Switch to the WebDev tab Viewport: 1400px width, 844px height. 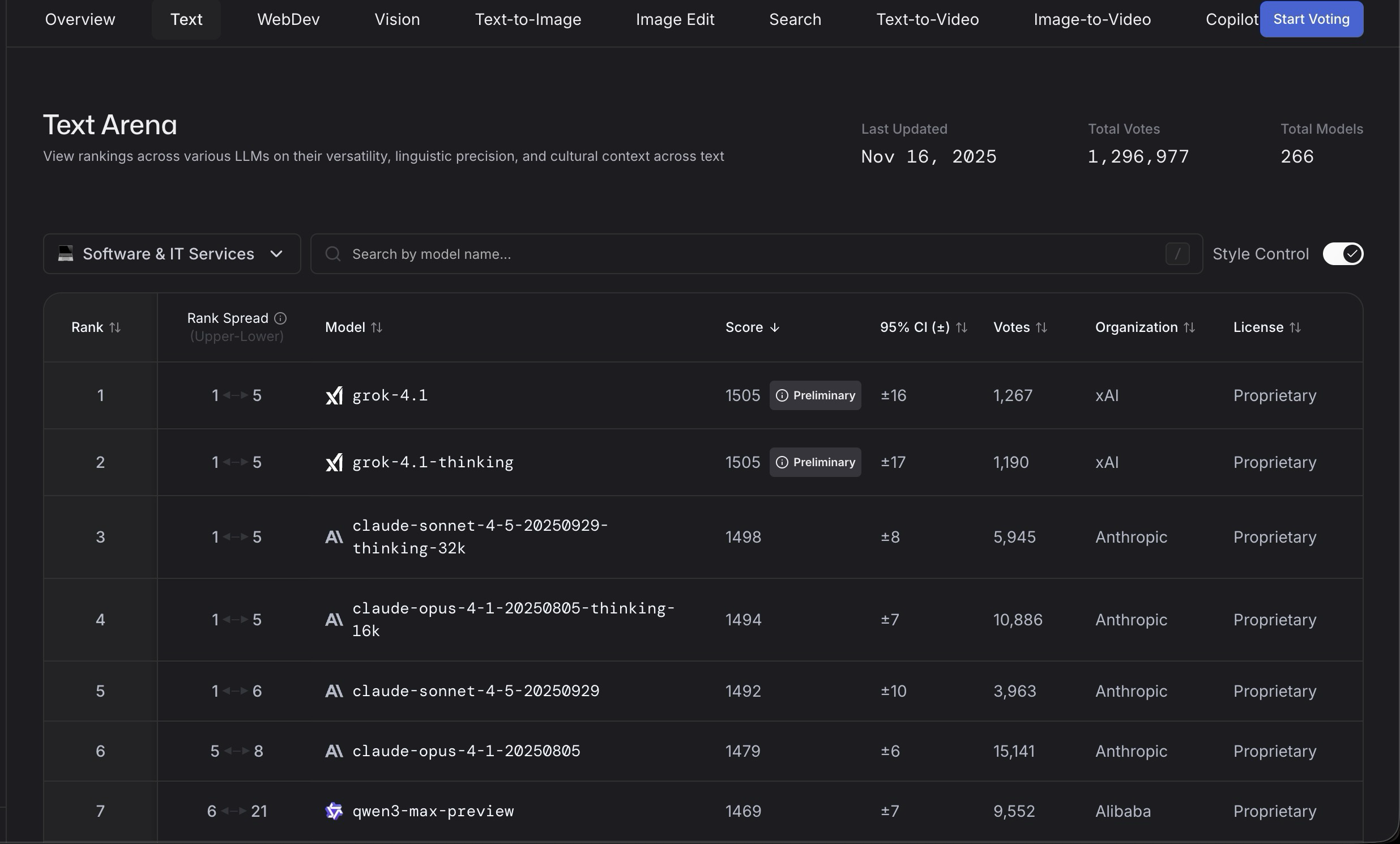click(x=288, y=19)
